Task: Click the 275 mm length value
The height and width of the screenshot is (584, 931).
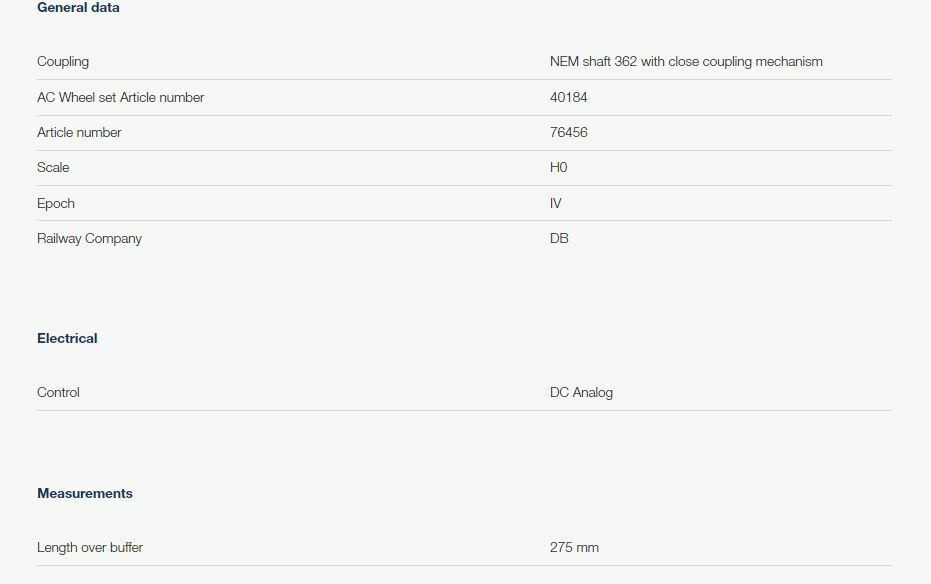Action: 574,548
